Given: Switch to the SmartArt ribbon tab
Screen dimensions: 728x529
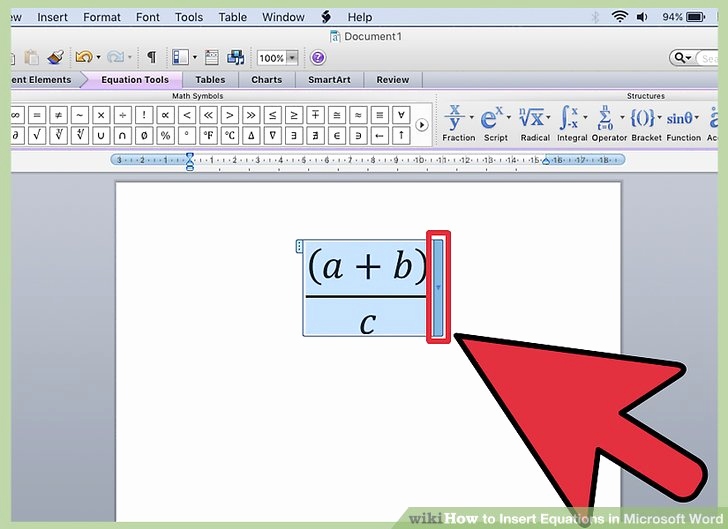Looking at the screenshot, I should coord(329,80).
